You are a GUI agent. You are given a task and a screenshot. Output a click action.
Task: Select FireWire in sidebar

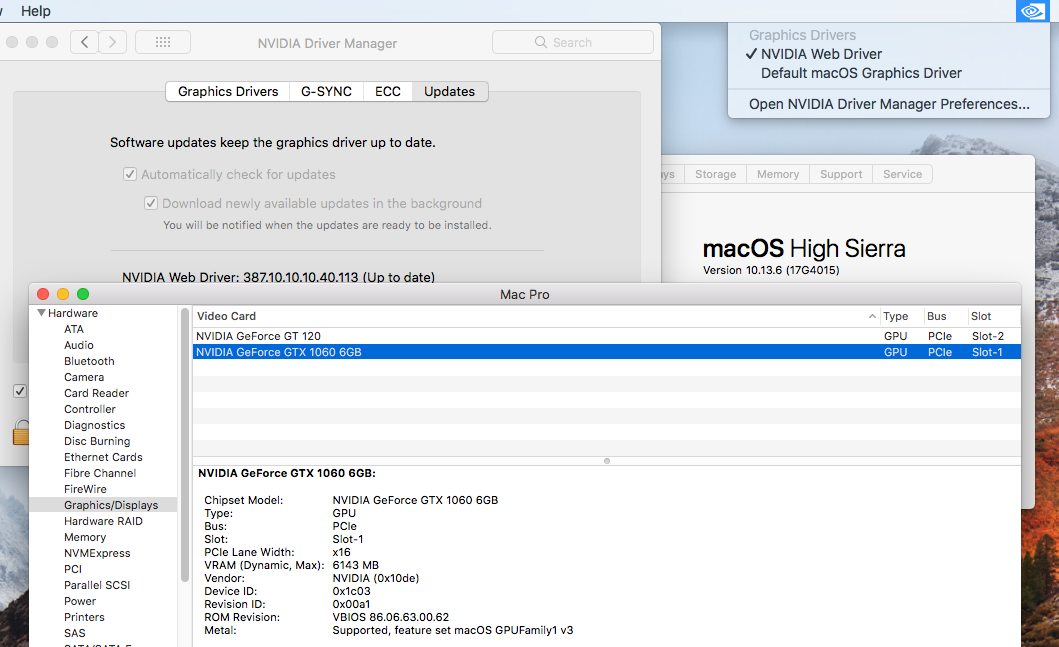coord(85,489)
